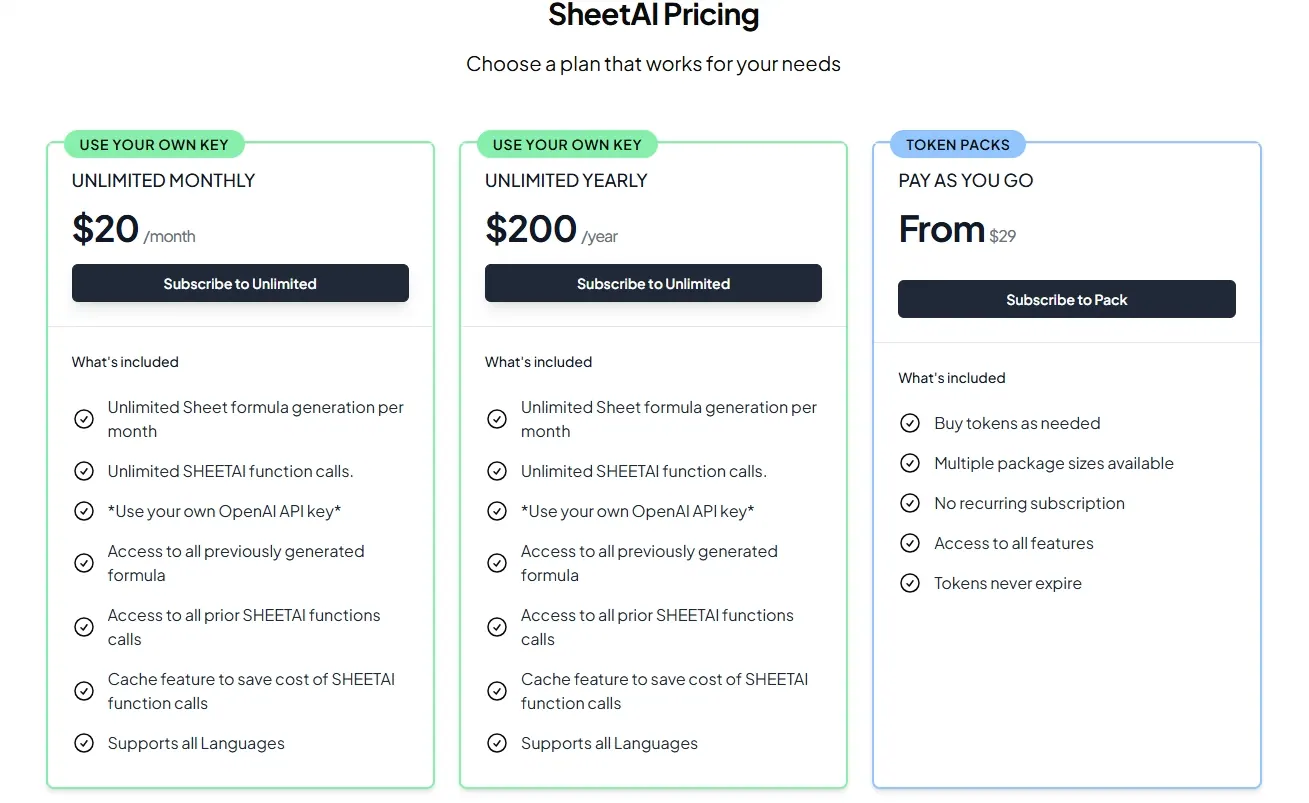The width and height of the screenshot is (1309, 803).
Task: Subscribe to Unlimited on the $200 yearly plan
Action: pyautogui.click(x=653, y=283)
